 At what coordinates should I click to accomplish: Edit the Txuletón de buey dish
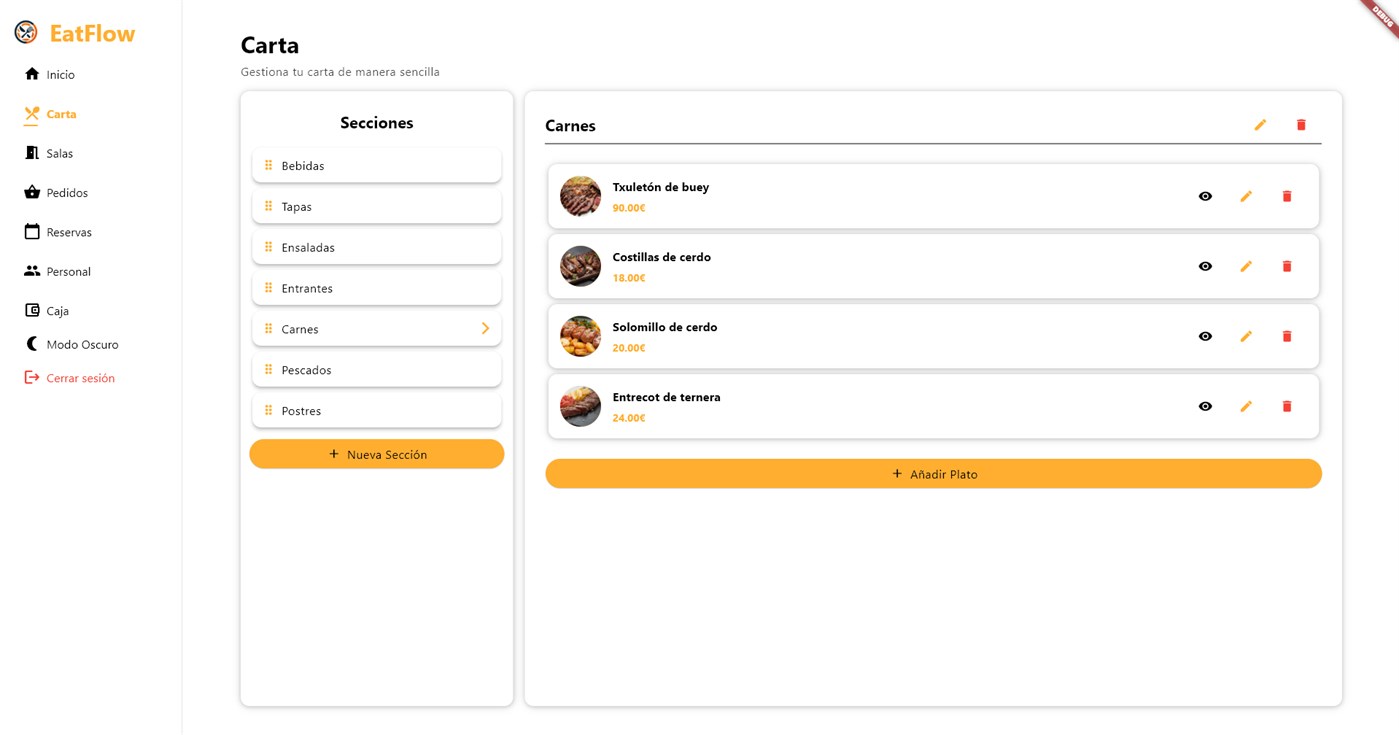[x=1246, y=196]
